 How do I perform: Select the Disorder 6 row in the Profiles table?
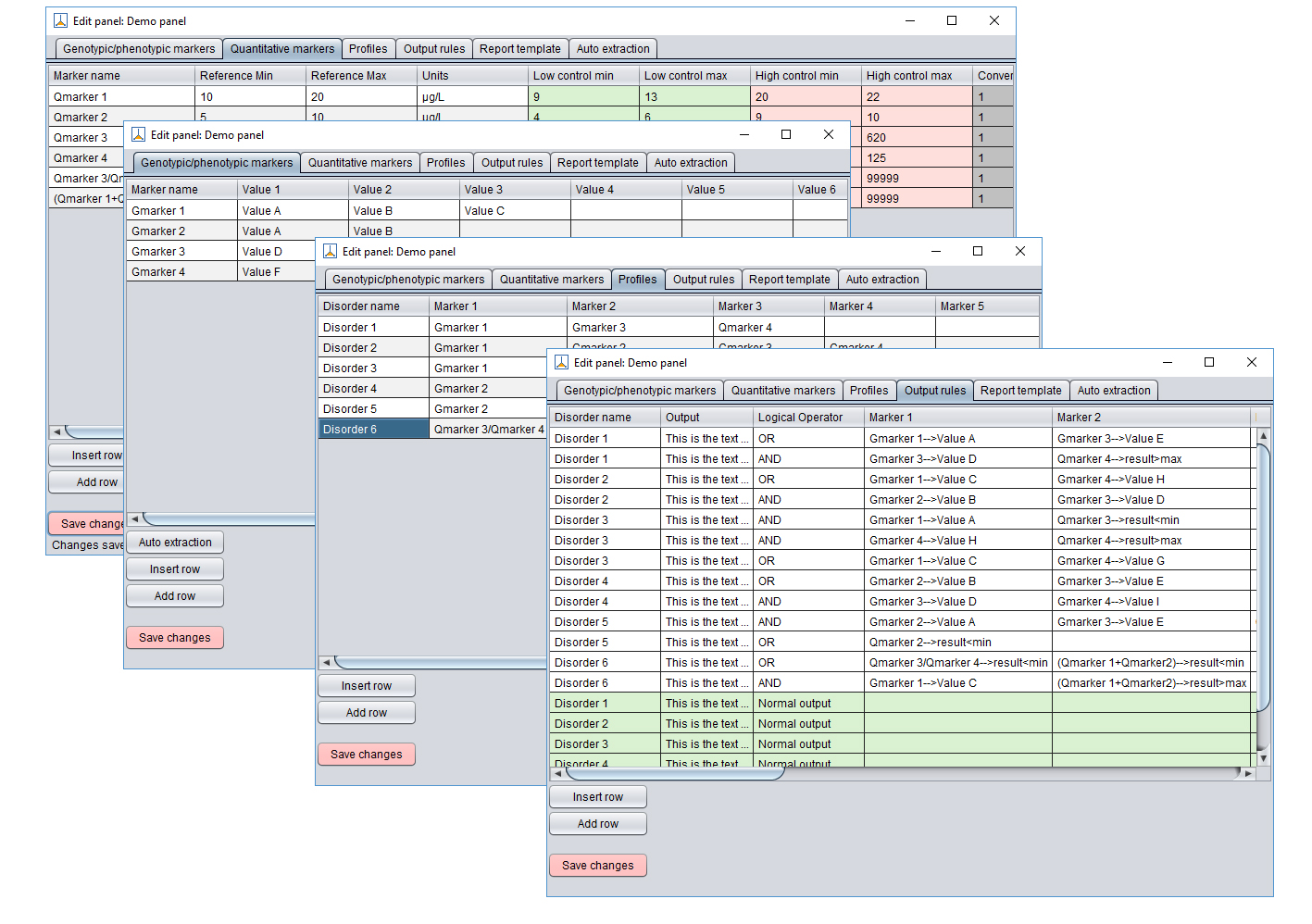coord(373,429)
